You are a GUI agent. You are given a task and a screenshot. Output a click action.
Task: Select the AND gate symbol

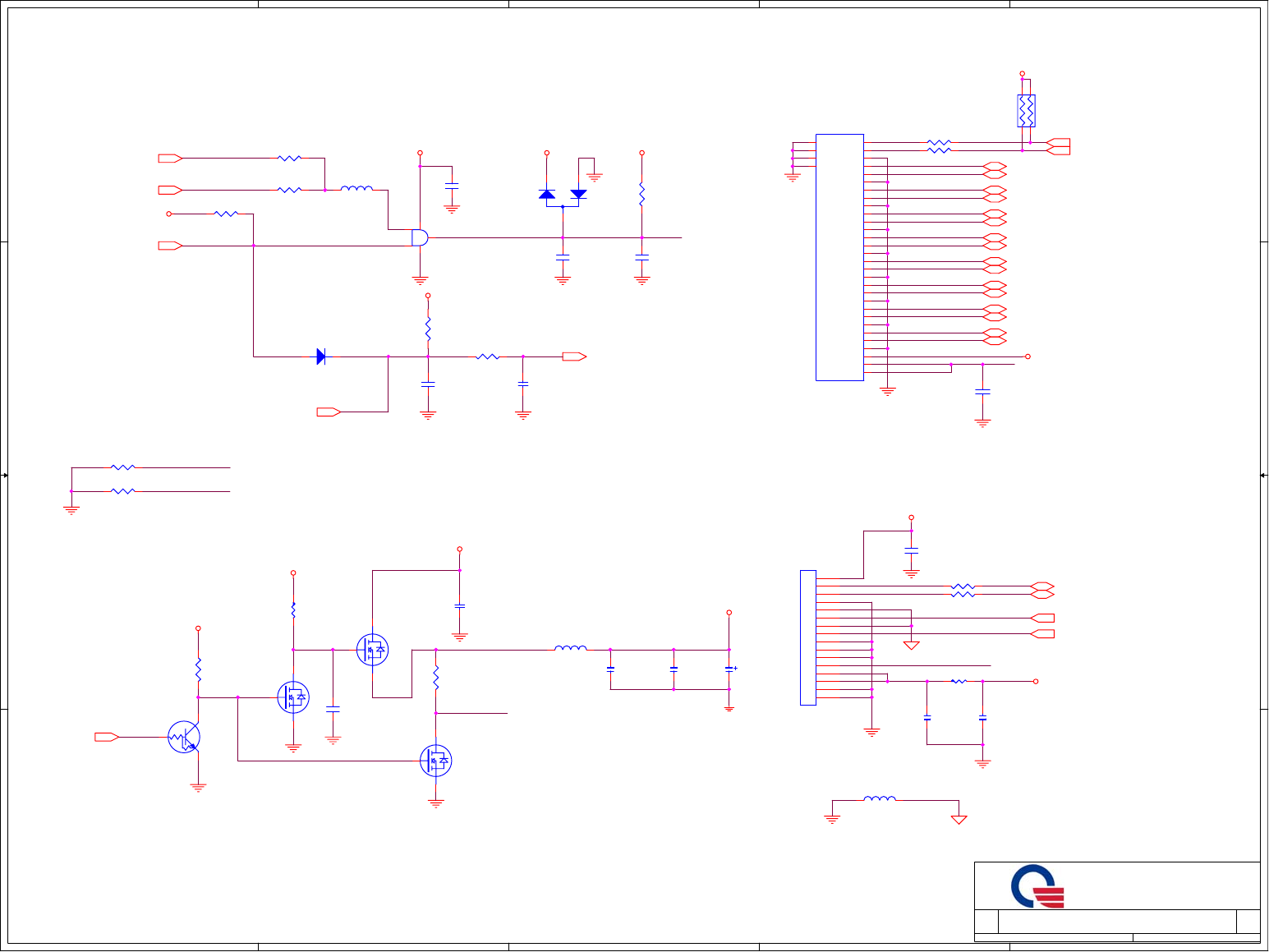420,237
